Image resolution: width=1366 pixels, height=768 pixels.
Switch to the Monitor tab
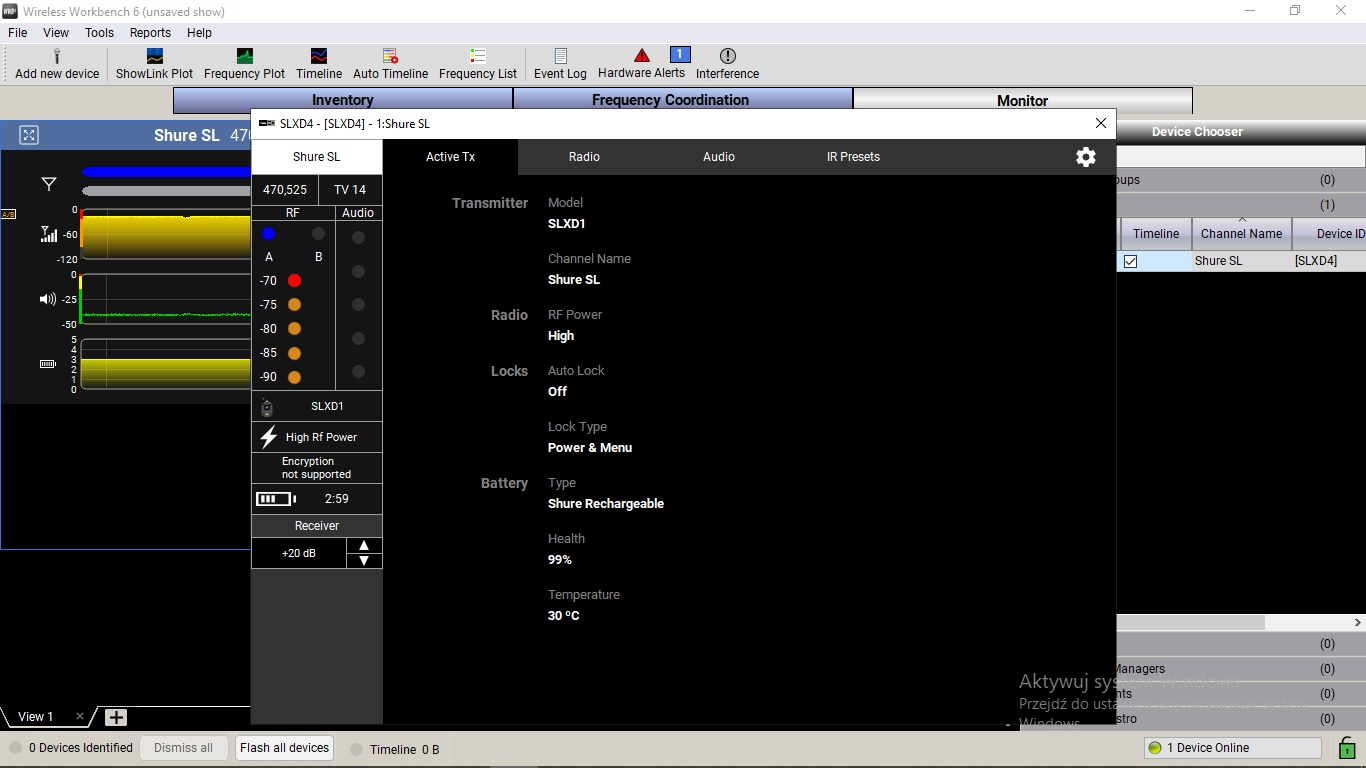click(1022, 100)
